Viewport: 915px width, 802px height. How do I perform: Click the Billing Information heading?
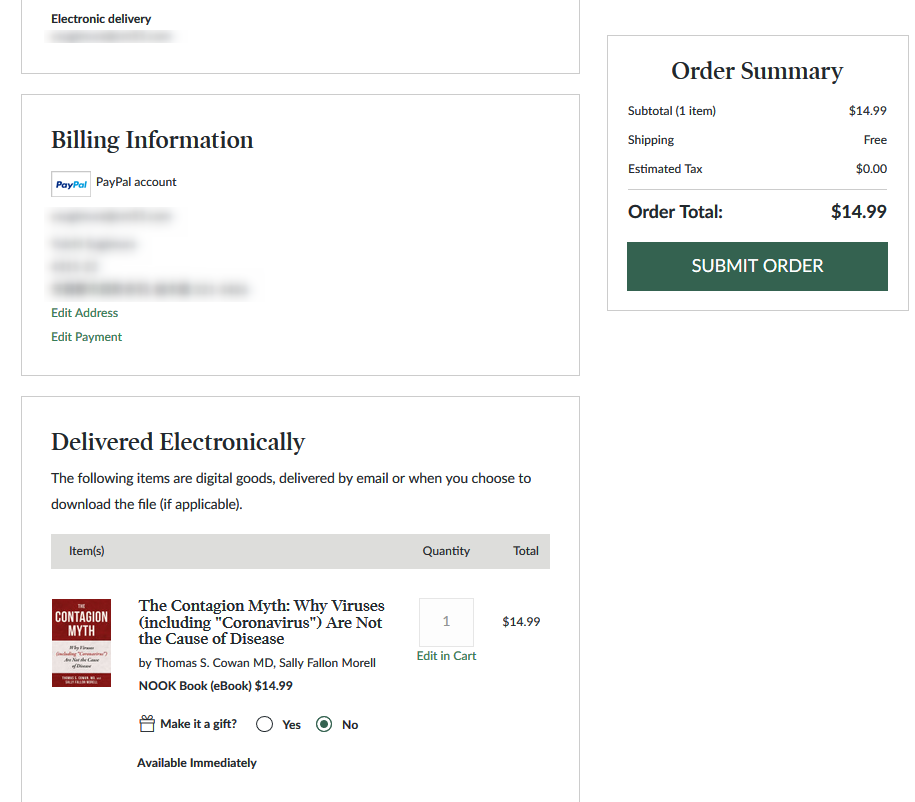[152, 140]
